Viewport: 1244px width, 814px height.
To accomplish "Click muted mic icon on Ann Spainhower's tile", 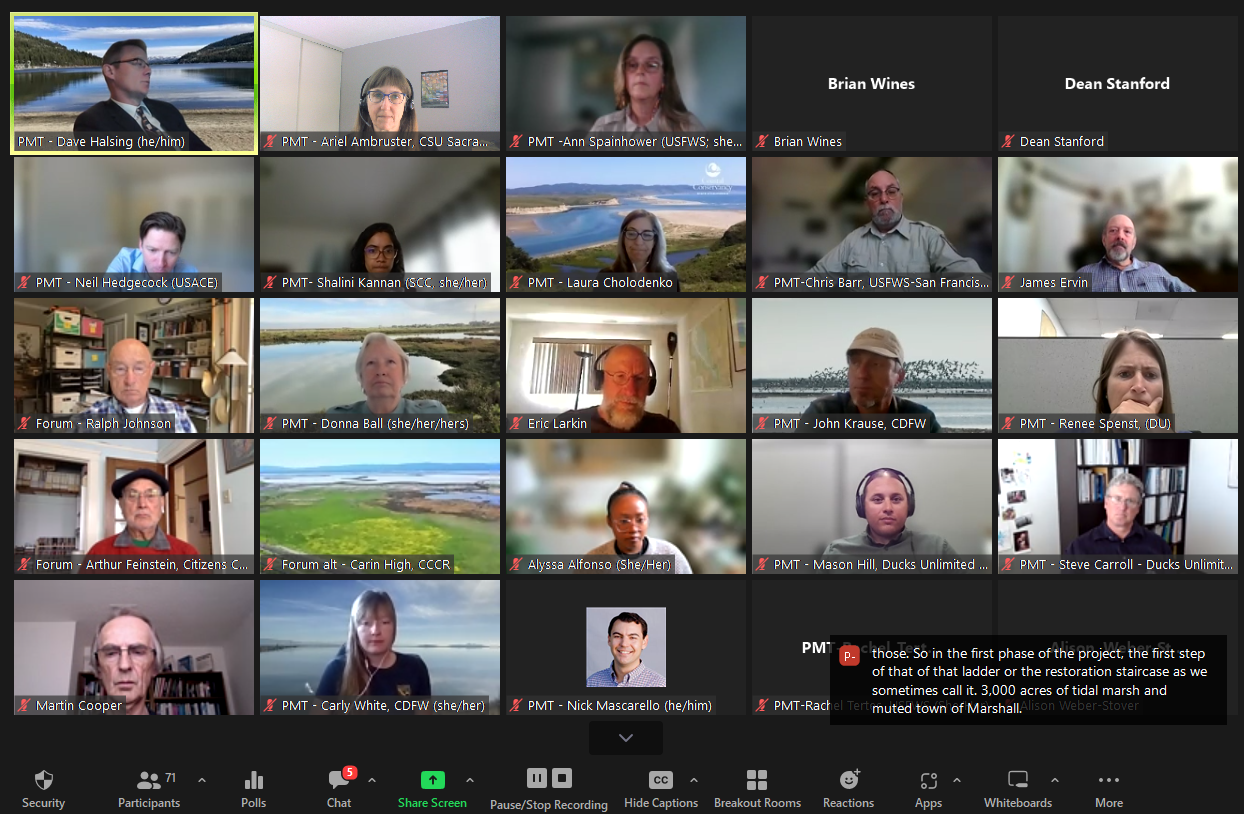I will tap(516, 142).
